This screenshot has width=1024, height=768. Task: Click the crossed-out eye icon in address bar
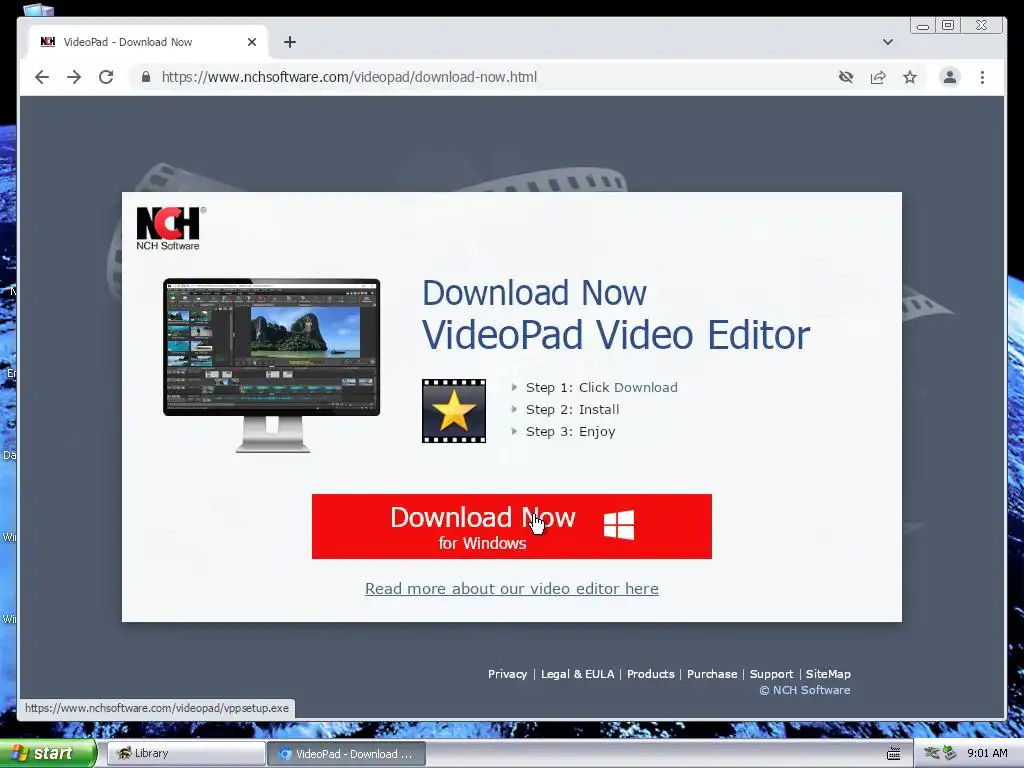(846, 77)
